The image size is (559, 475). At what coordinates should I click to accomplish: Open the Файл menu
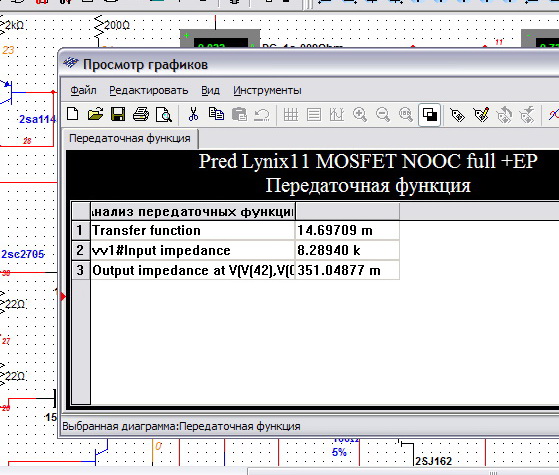(83, 91)
